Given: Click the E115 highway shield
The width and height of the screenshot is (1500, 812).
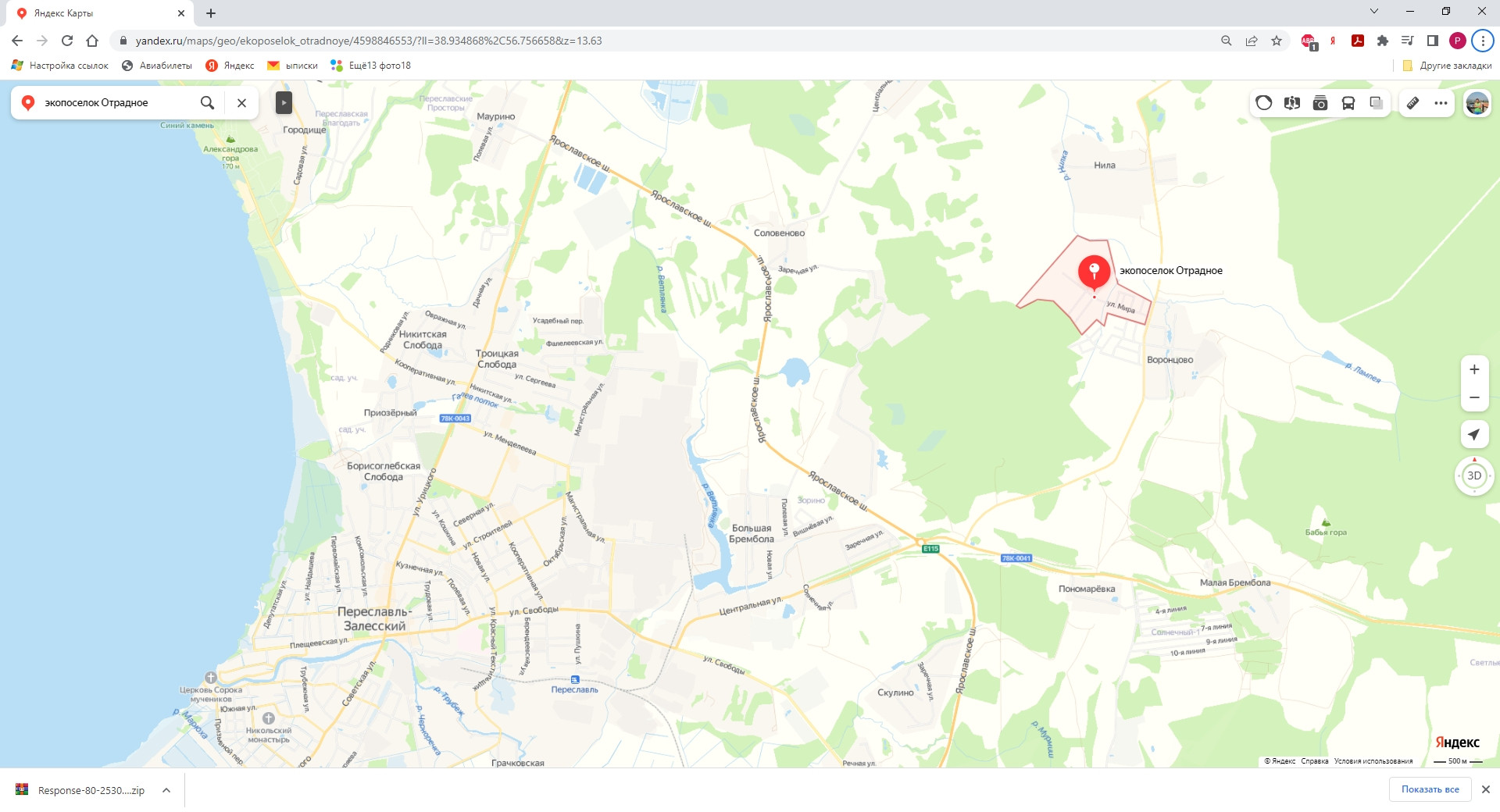Looking at the screenshot, I should [930, 549].
